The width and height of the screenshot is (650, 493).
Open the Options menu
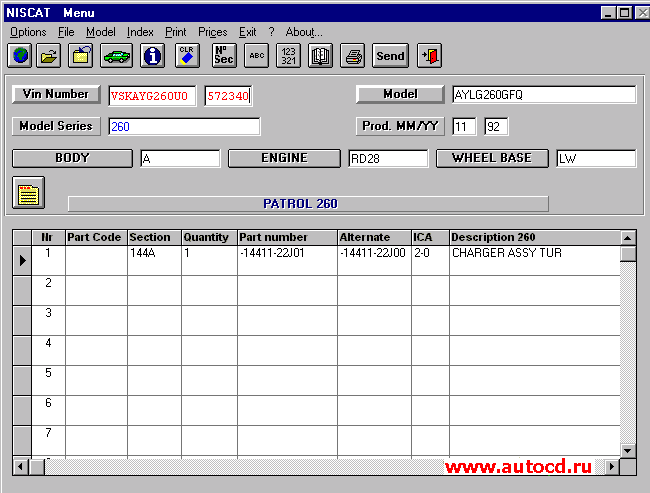point(28,32)
